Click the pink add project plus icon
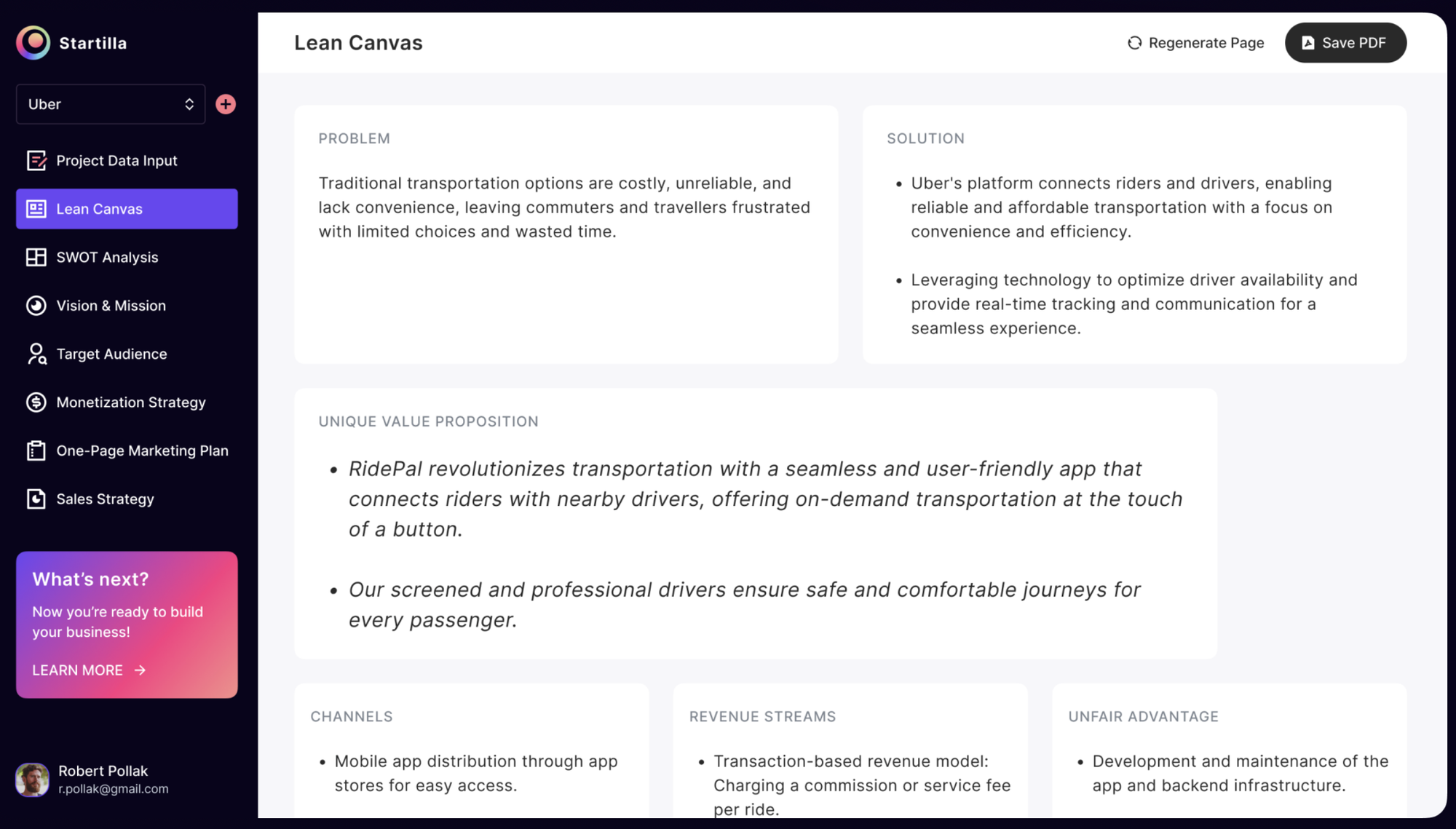The height and width of the screenshot is (829, 1456). tap(226, 104)
